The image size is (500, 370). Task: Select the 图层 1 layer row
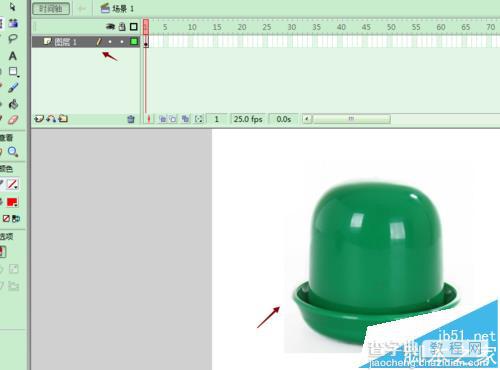86,42
